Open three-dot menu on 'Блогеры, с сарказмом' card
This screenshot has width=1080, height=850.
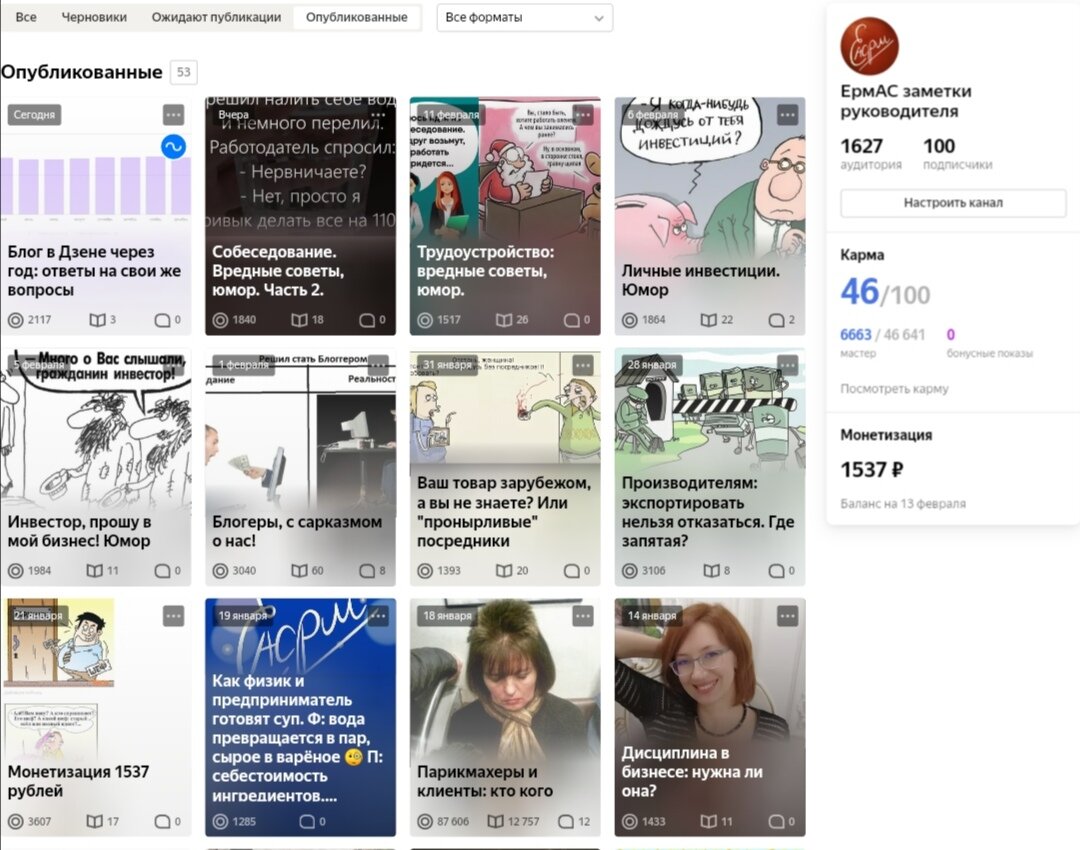tap(378, 365)
